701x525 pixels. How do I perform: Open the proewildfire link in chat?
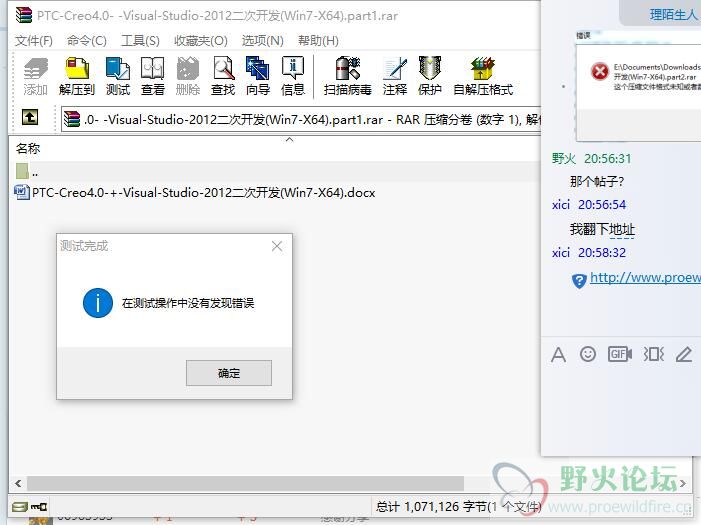click(645, 278)
